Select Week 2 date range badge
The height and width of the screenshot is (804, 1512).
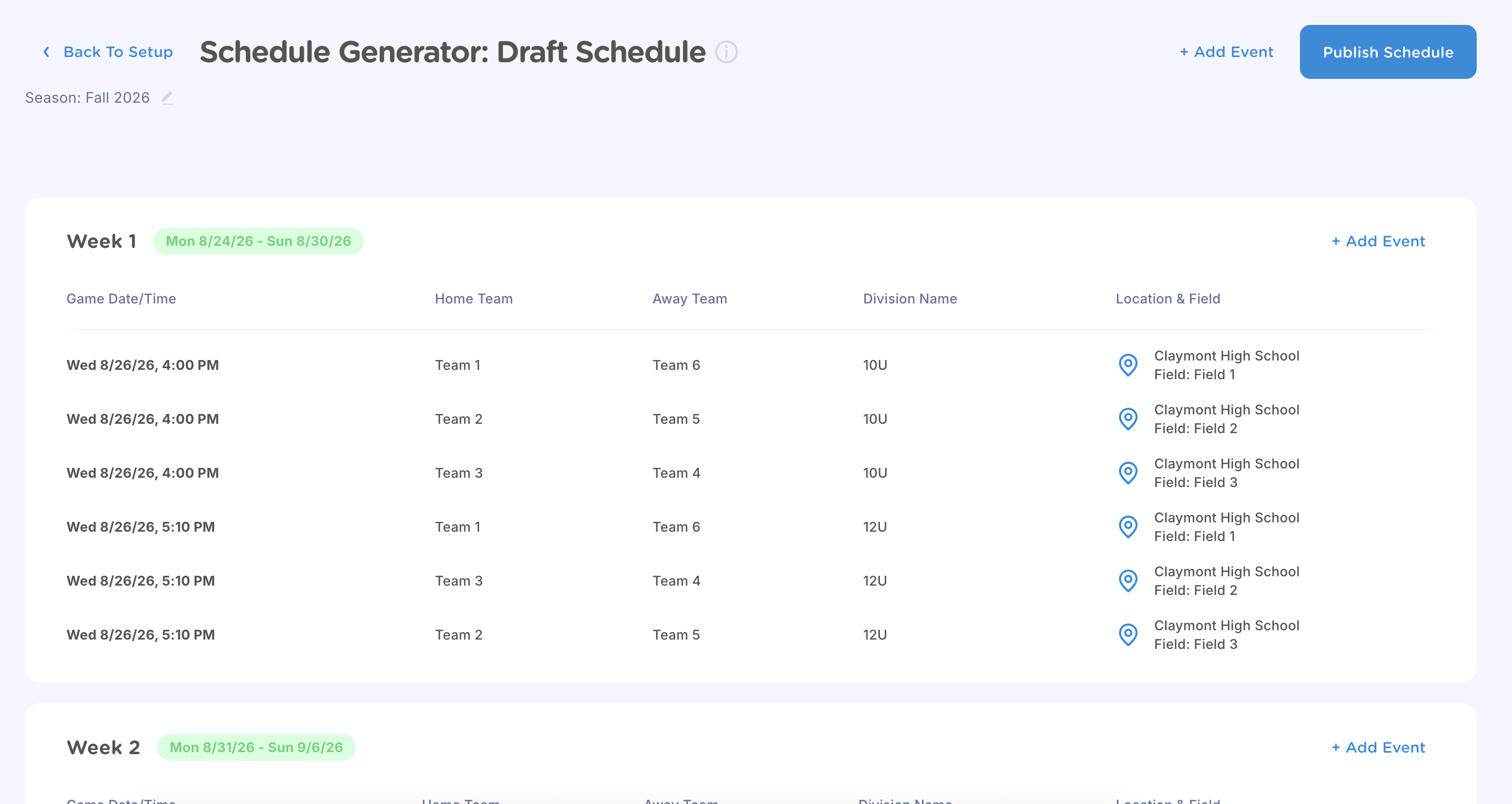coord(256,747)
